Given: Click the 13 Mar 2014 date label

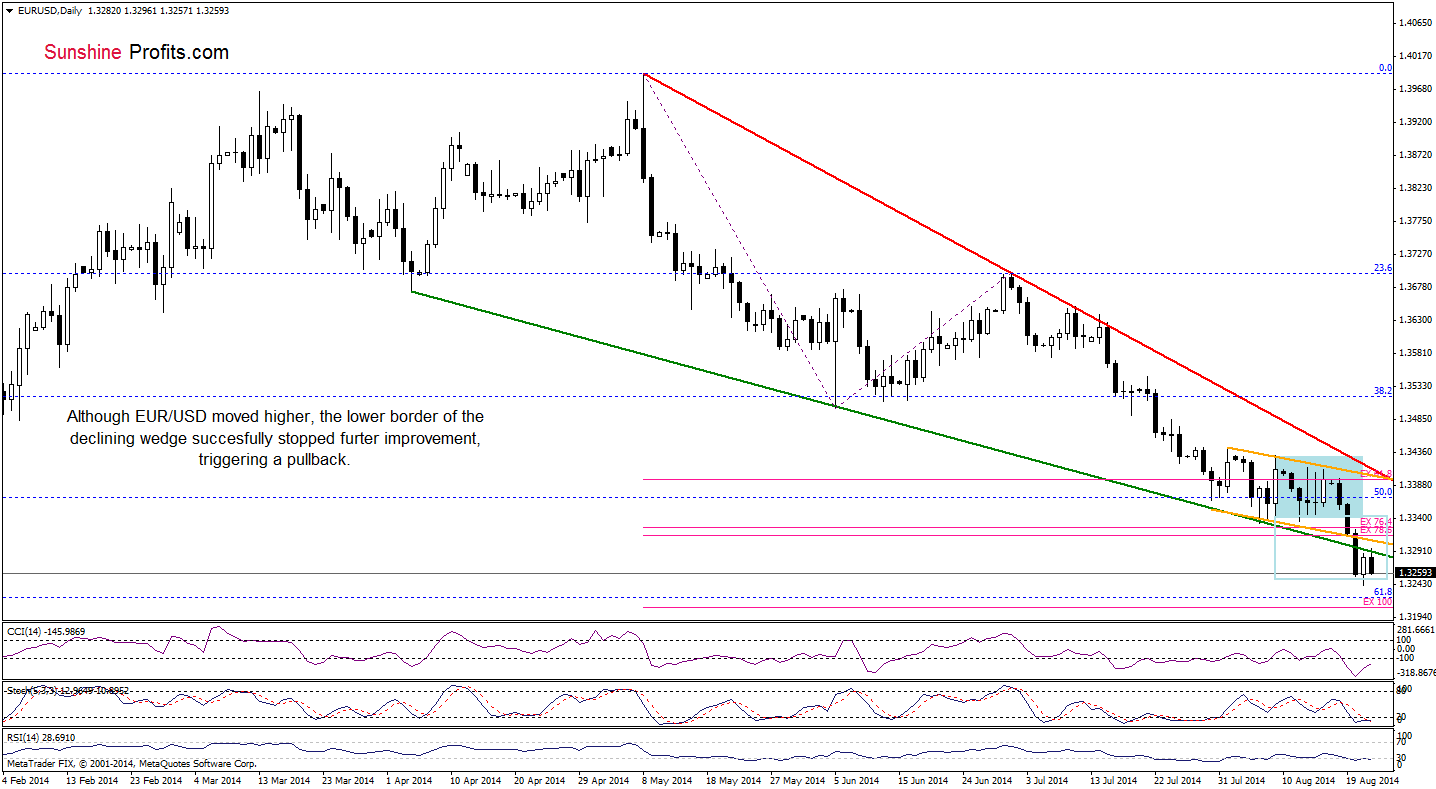Looking at the screenshot, I should 285,779.
